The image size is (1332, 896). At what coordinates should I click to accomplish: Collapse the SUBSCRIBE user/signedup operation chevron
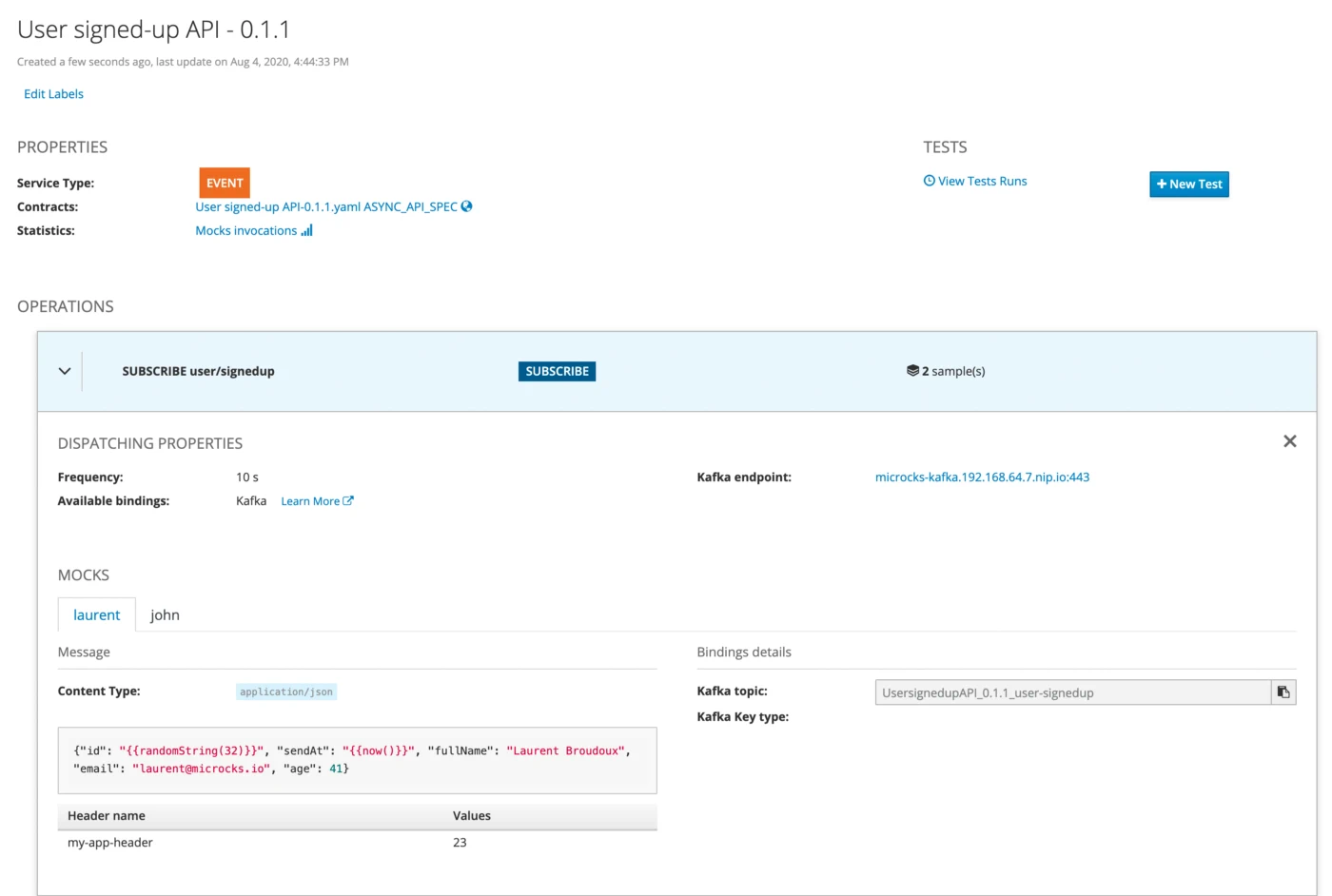pos(65,371)
